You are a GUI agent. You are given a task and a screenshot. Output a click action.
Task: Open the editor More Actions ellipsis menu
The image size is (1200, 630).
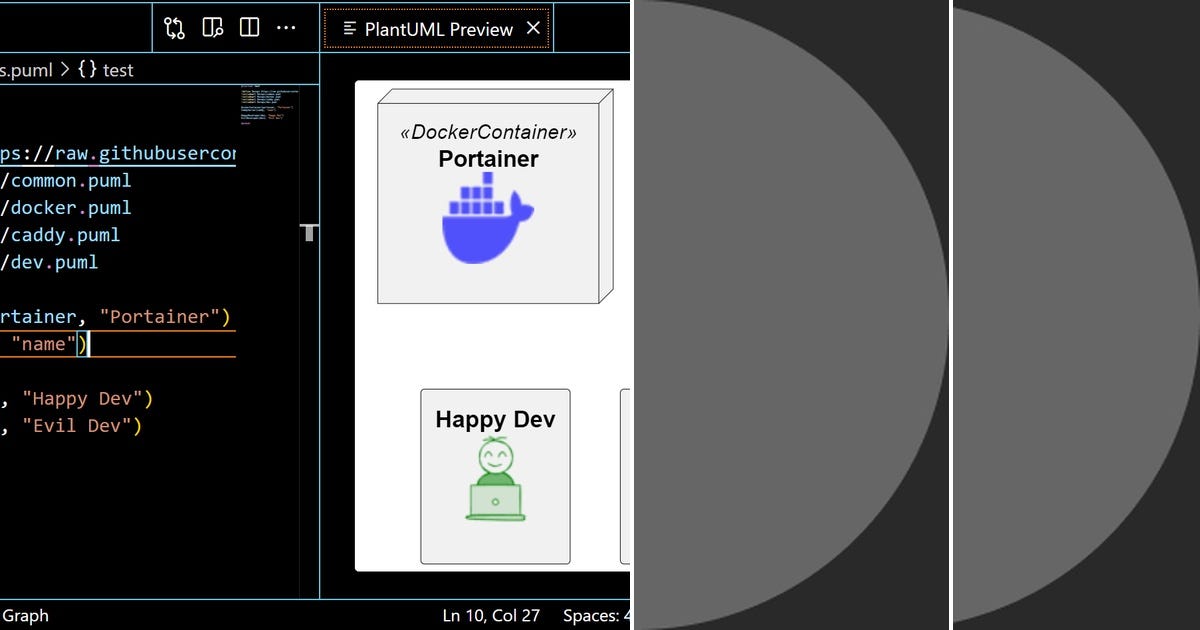(x=286, y=28)
